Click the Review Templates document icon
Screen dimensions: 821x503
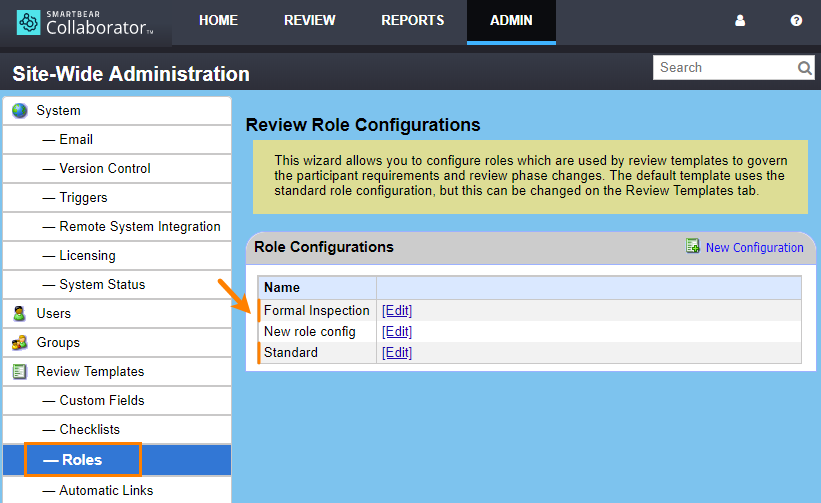tap(20, 372)
